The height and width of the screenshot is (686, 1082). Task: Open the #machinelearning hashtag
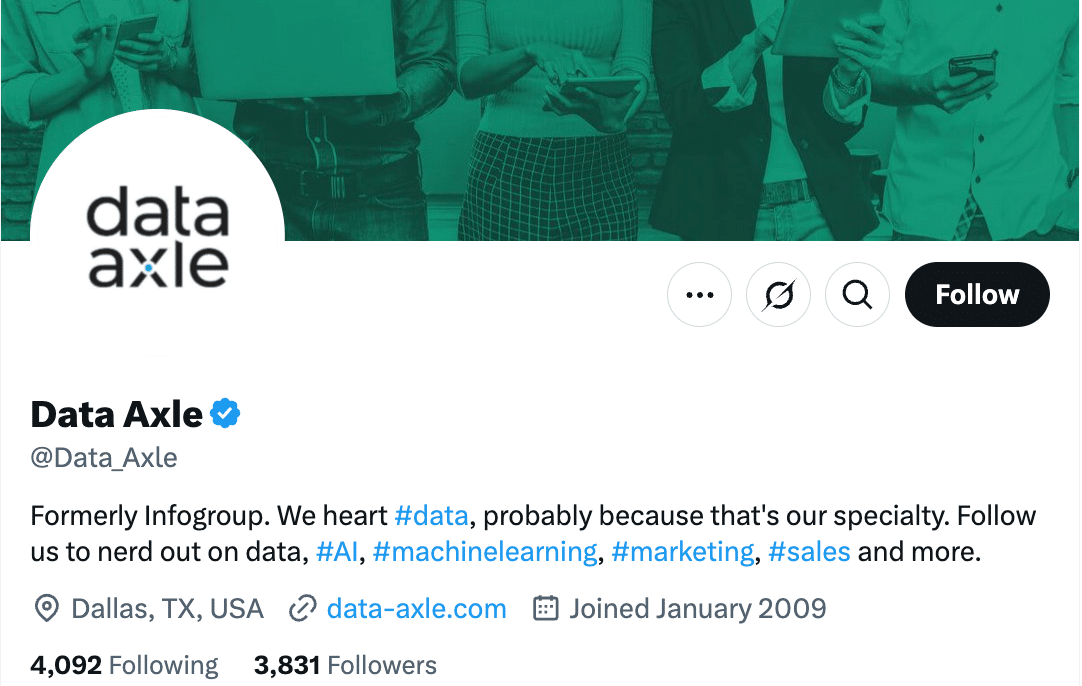pyautogui.click(x=485, y=551)
